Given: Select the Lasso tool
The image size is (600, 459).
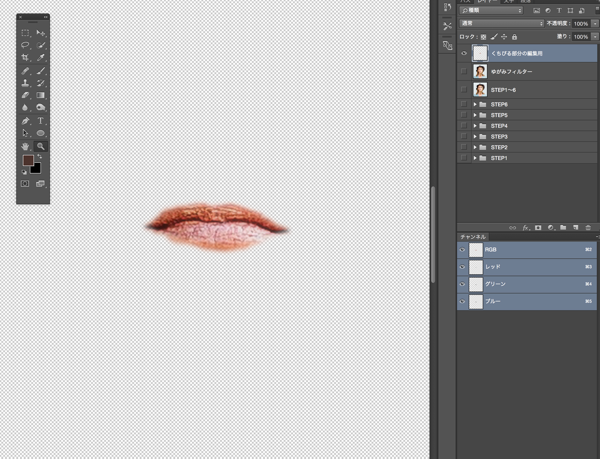Looking at the screenshot, I should click(25, 45).
